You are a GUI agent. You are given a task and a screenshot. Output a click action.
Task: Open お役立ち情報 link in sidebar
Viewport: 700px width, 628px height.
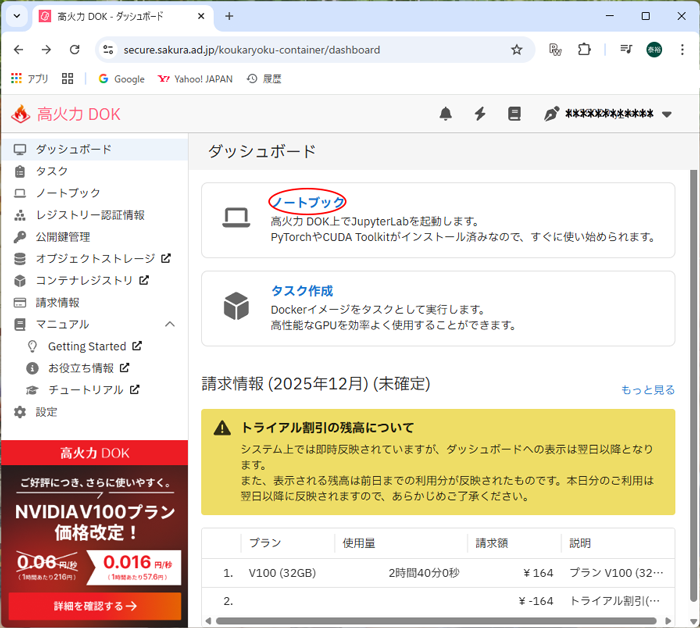click(x=95, y=368)
